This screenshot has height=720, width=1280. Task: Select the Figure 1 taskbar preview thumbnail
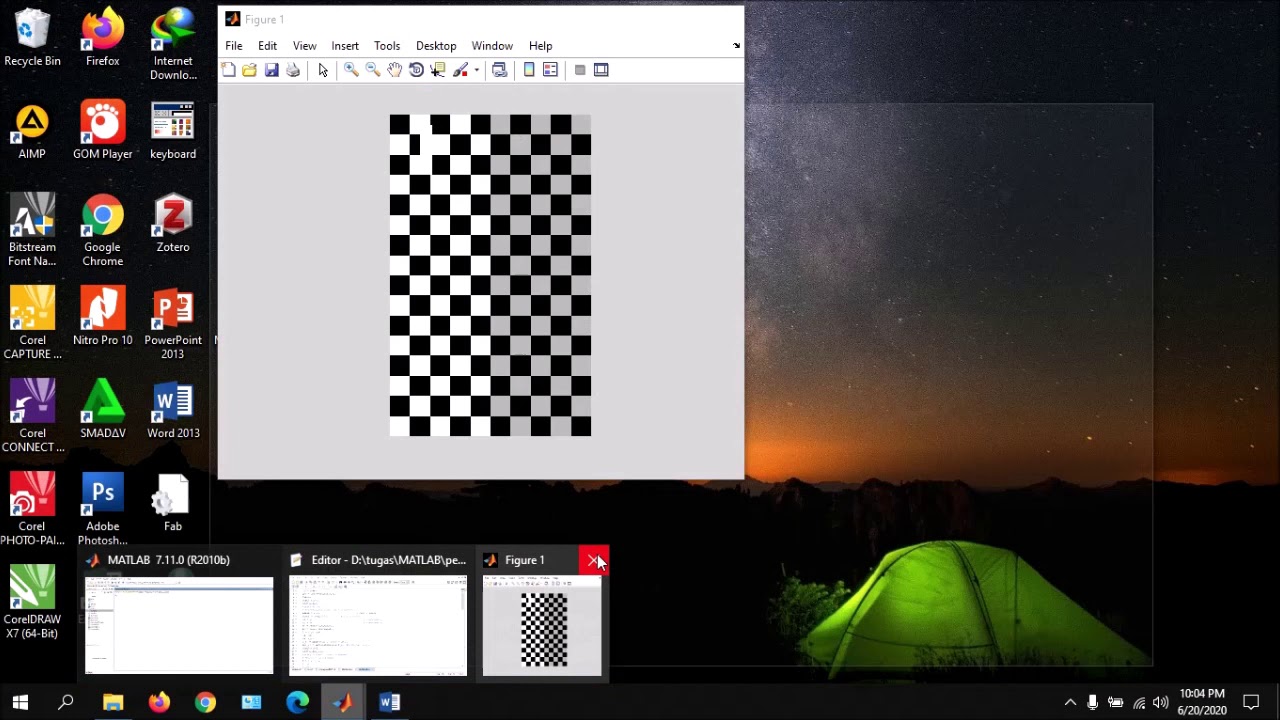click(541, 613)
